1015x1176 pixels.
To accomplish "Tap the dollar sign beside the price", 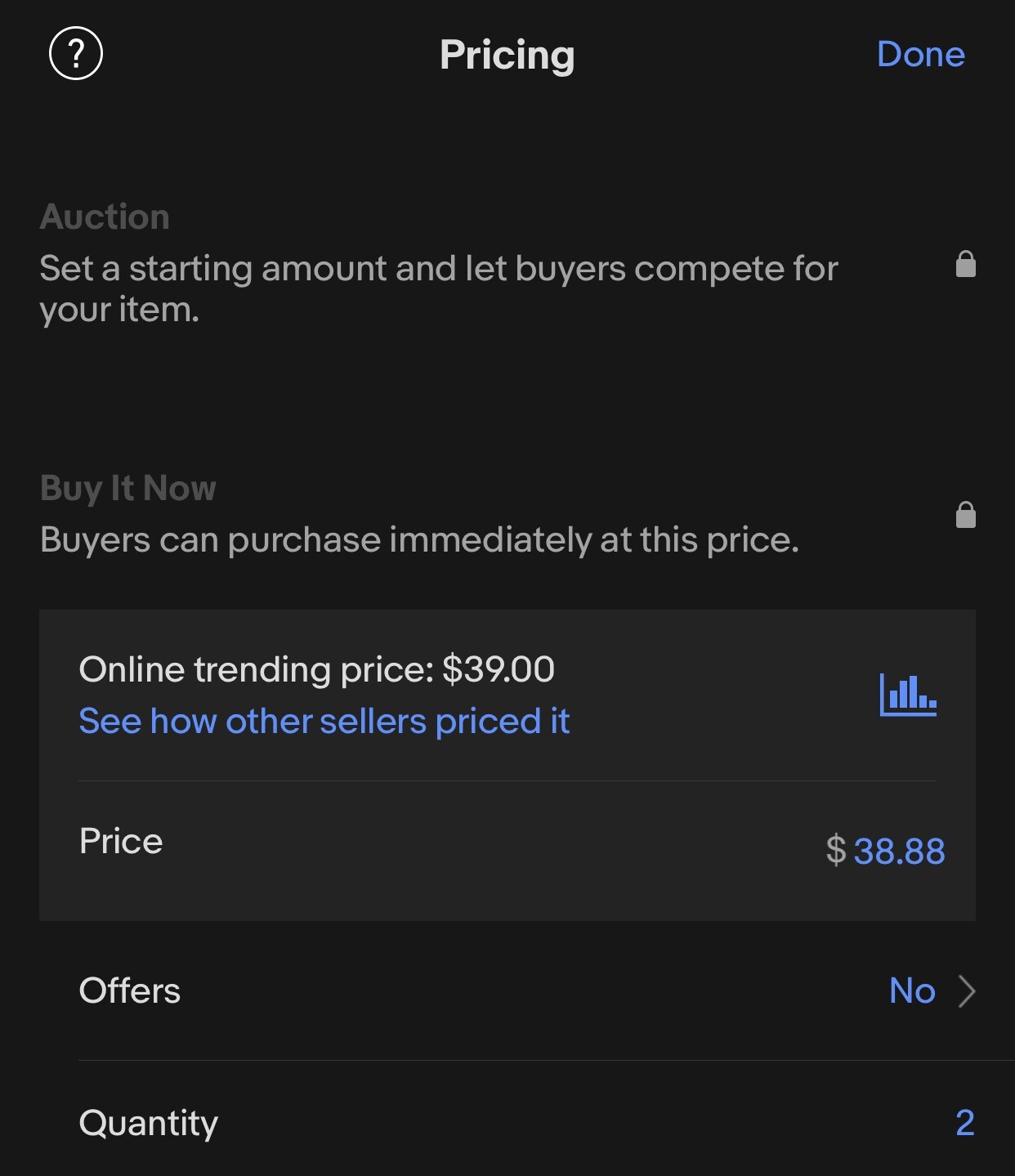I will point(835,851).
